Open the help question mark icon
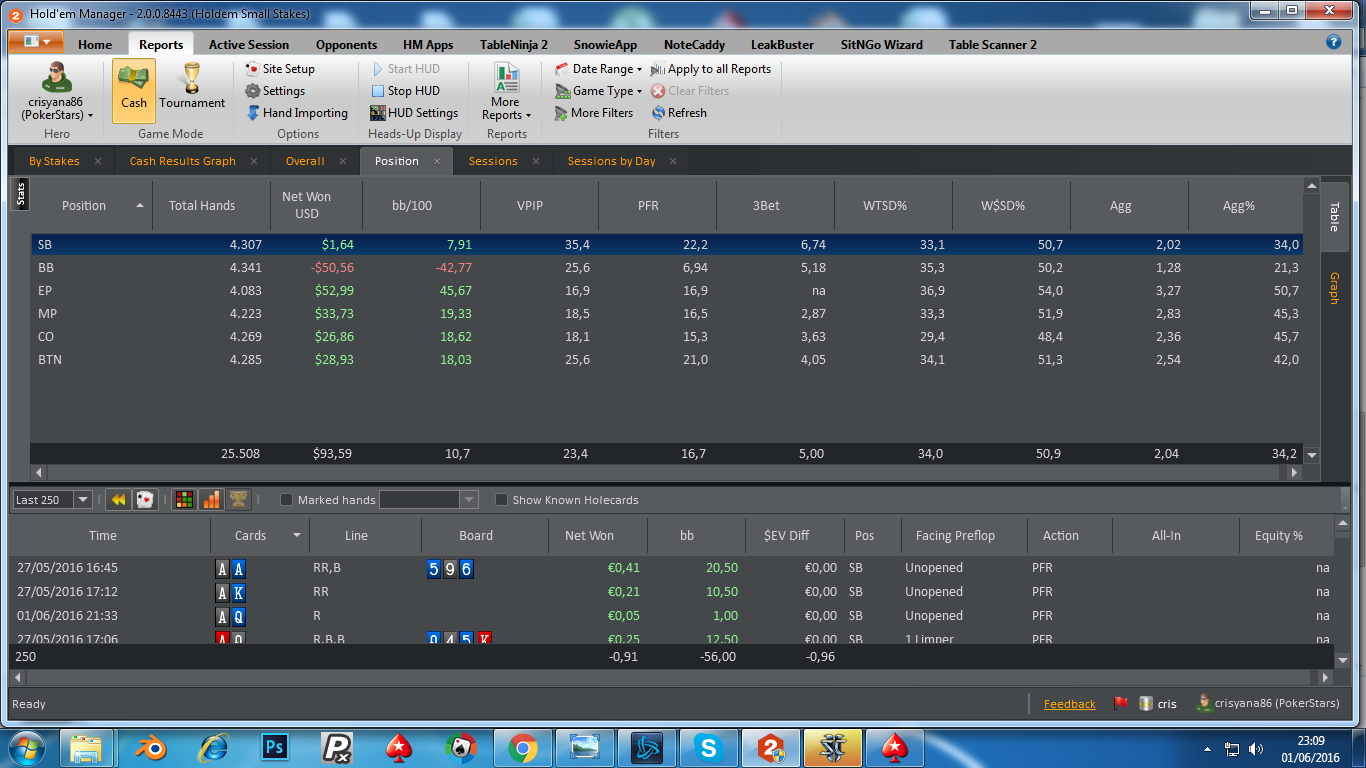 tap(1333, 42)
